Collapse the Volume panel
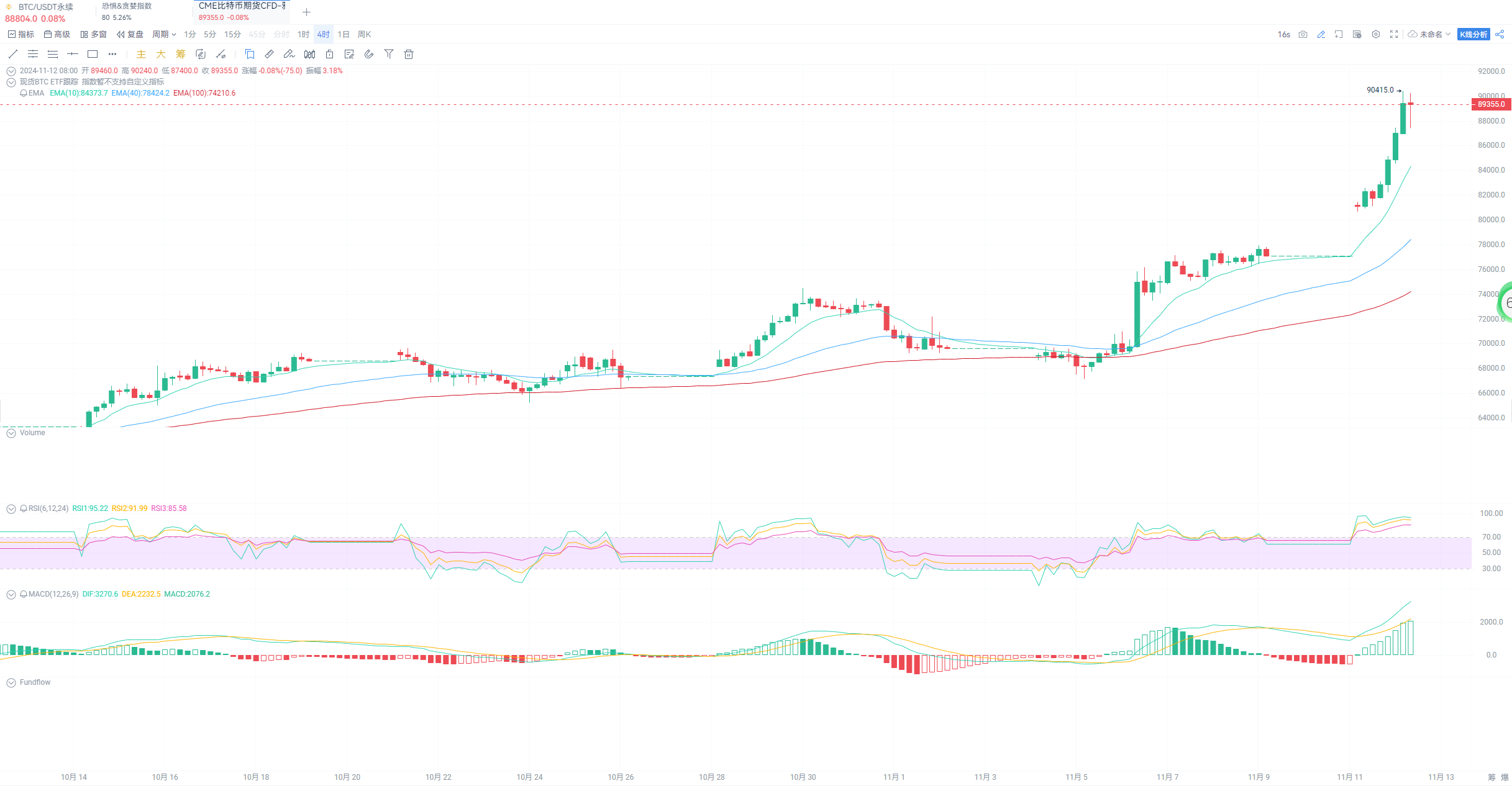The image size is (1512, 786). pyautogui.click(x=11, y=433)
